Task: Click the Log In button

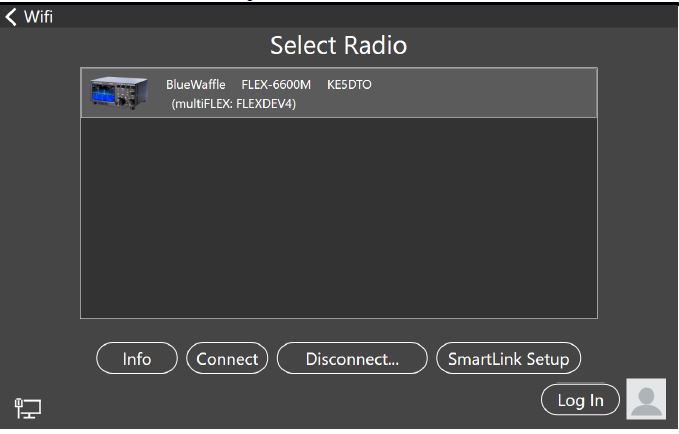Action: coord(580,400)
